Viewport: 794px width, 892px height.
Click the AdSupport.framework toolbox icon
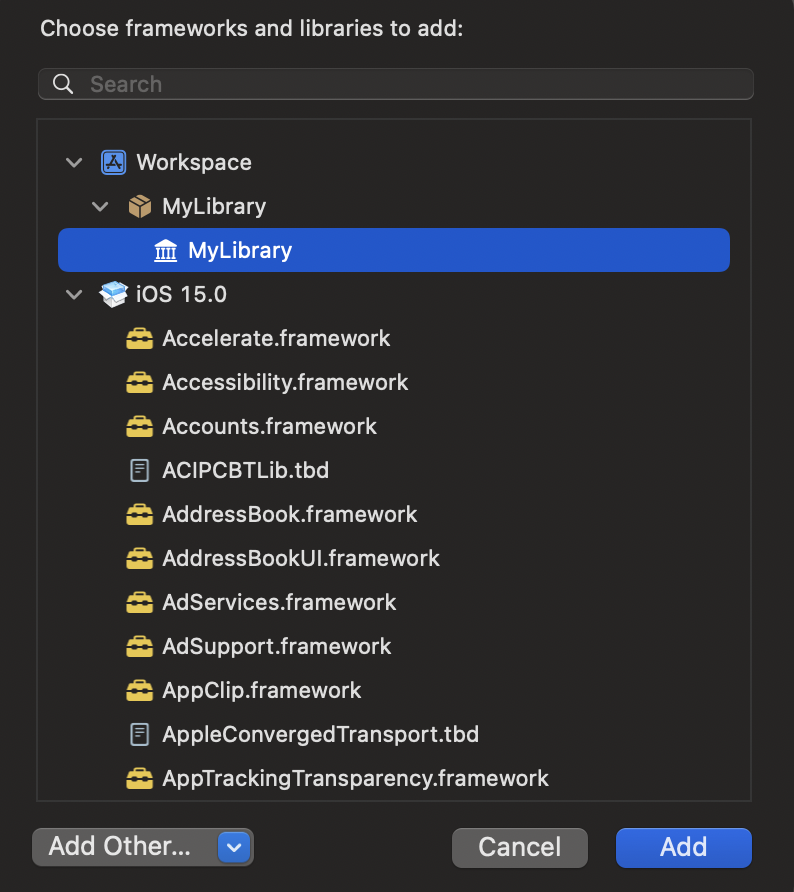(139, 646)
